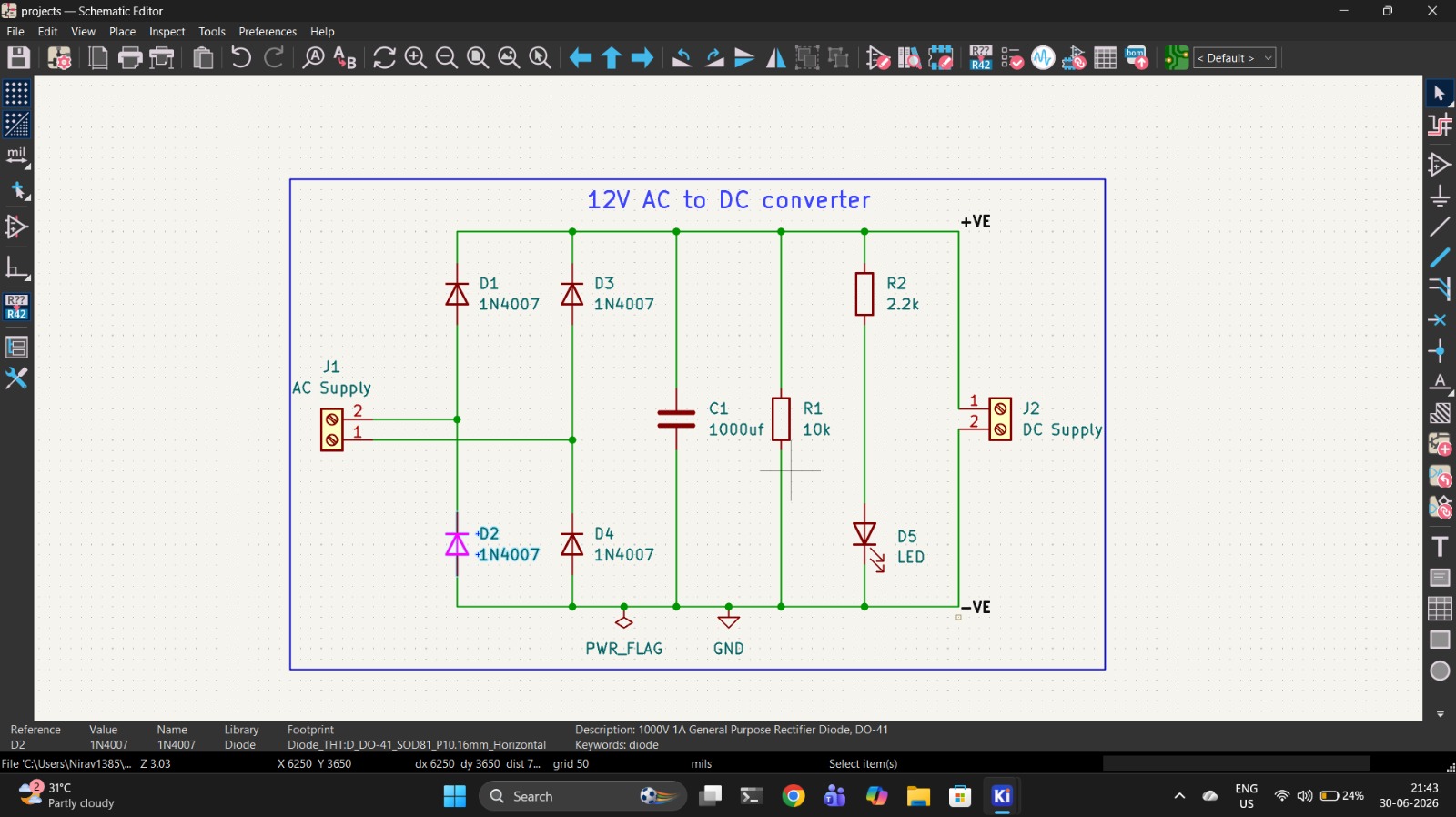Annotate schematic symbols (R?? R42 top icon)

pos(981,58)
